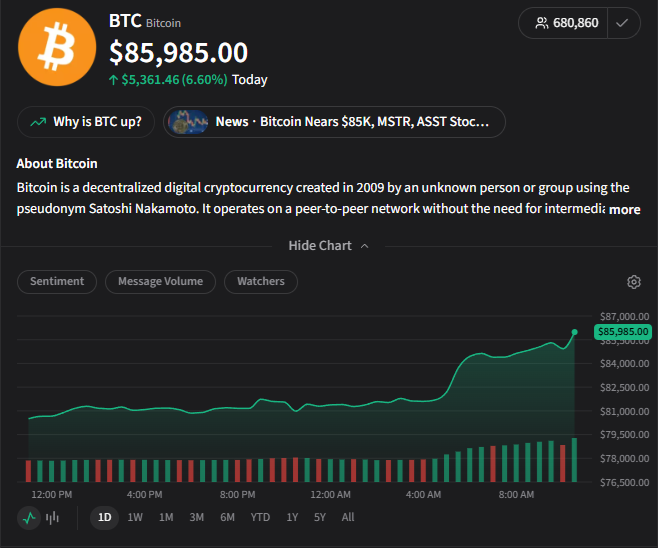Select the 1W time range

(135, 518)
